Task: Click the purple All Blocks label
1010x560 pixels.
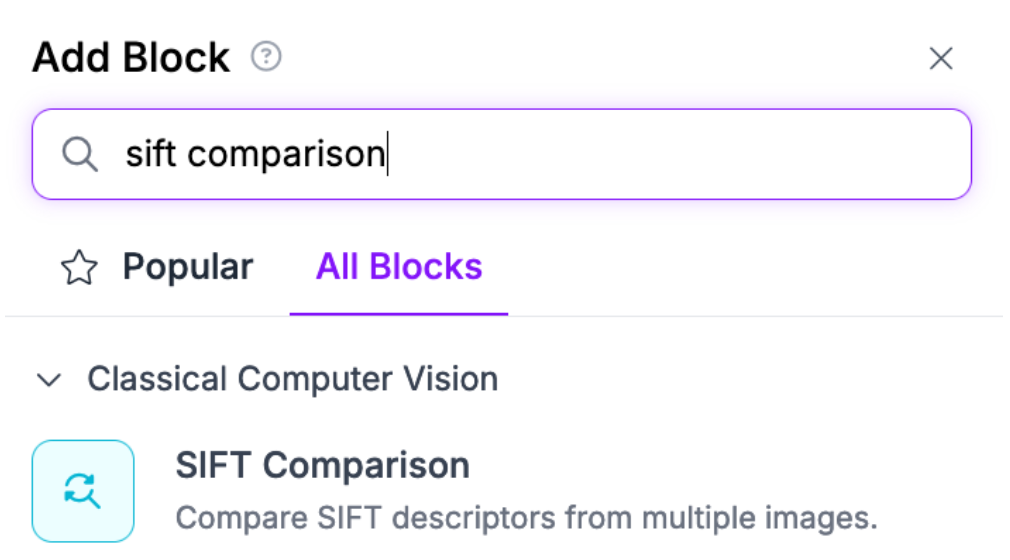Action: [399, 268]
